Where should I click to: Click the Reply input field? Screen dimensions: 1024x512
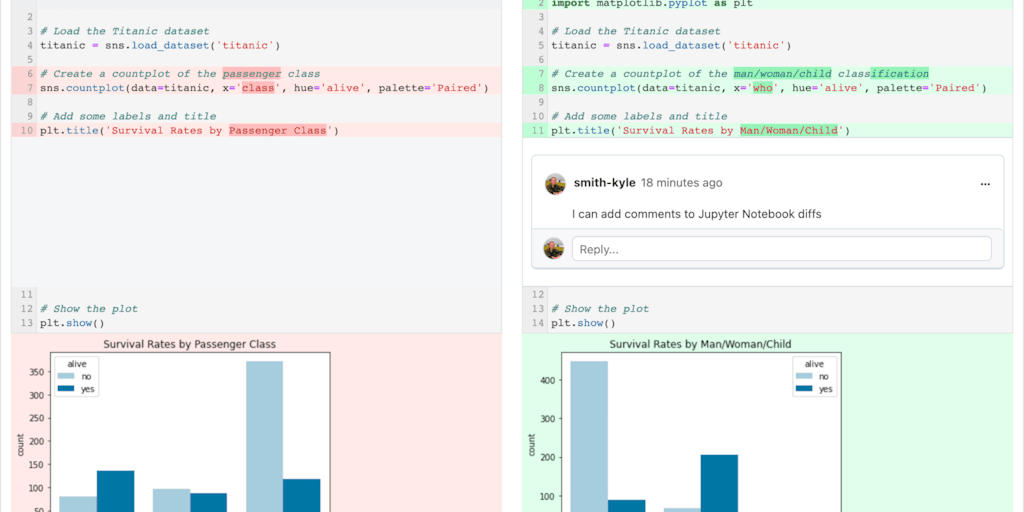click(x=782, y=249)
